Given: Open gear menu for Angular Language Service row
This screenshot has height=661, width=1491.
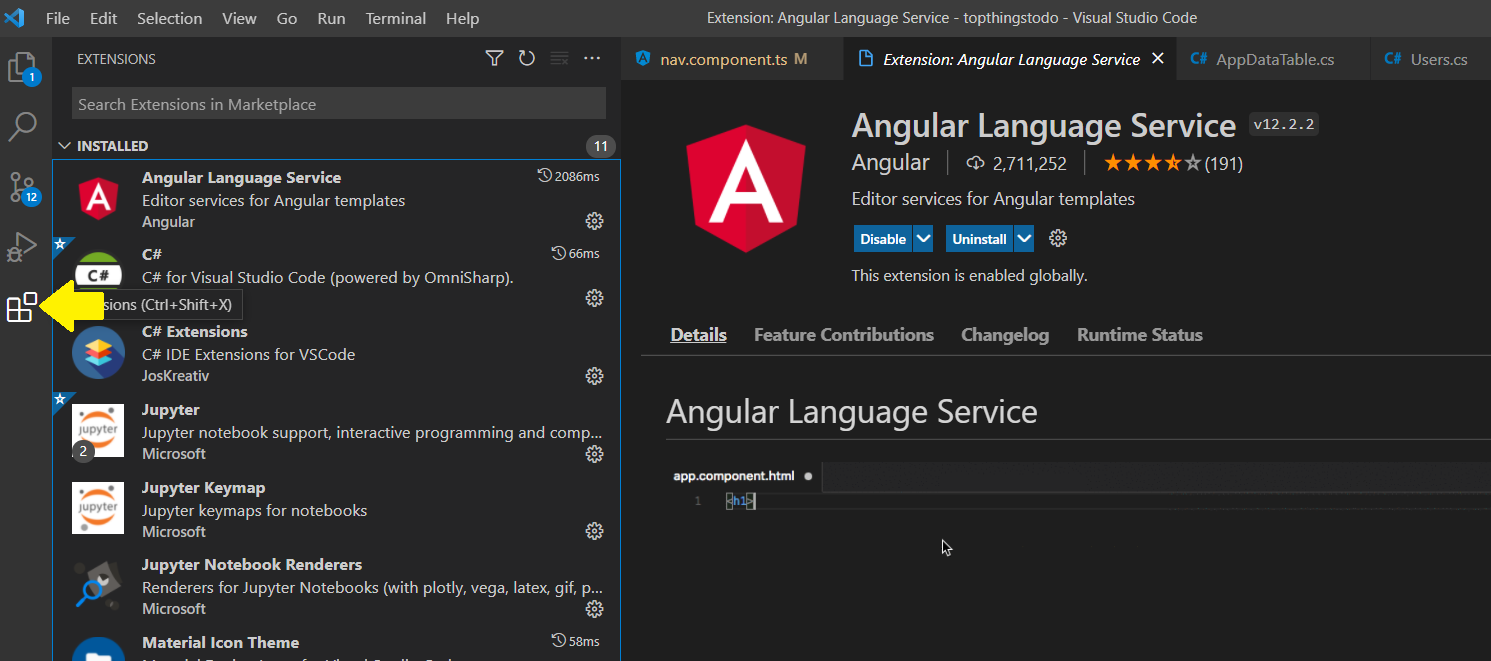Looking at the screenshot, I should 594,220.
